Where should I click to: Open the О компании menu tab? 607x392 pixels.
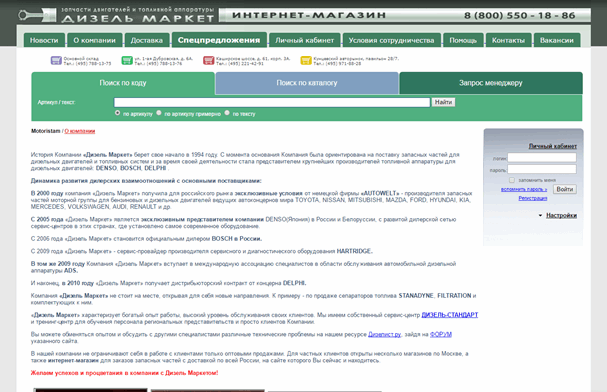(x=94, y=40)
